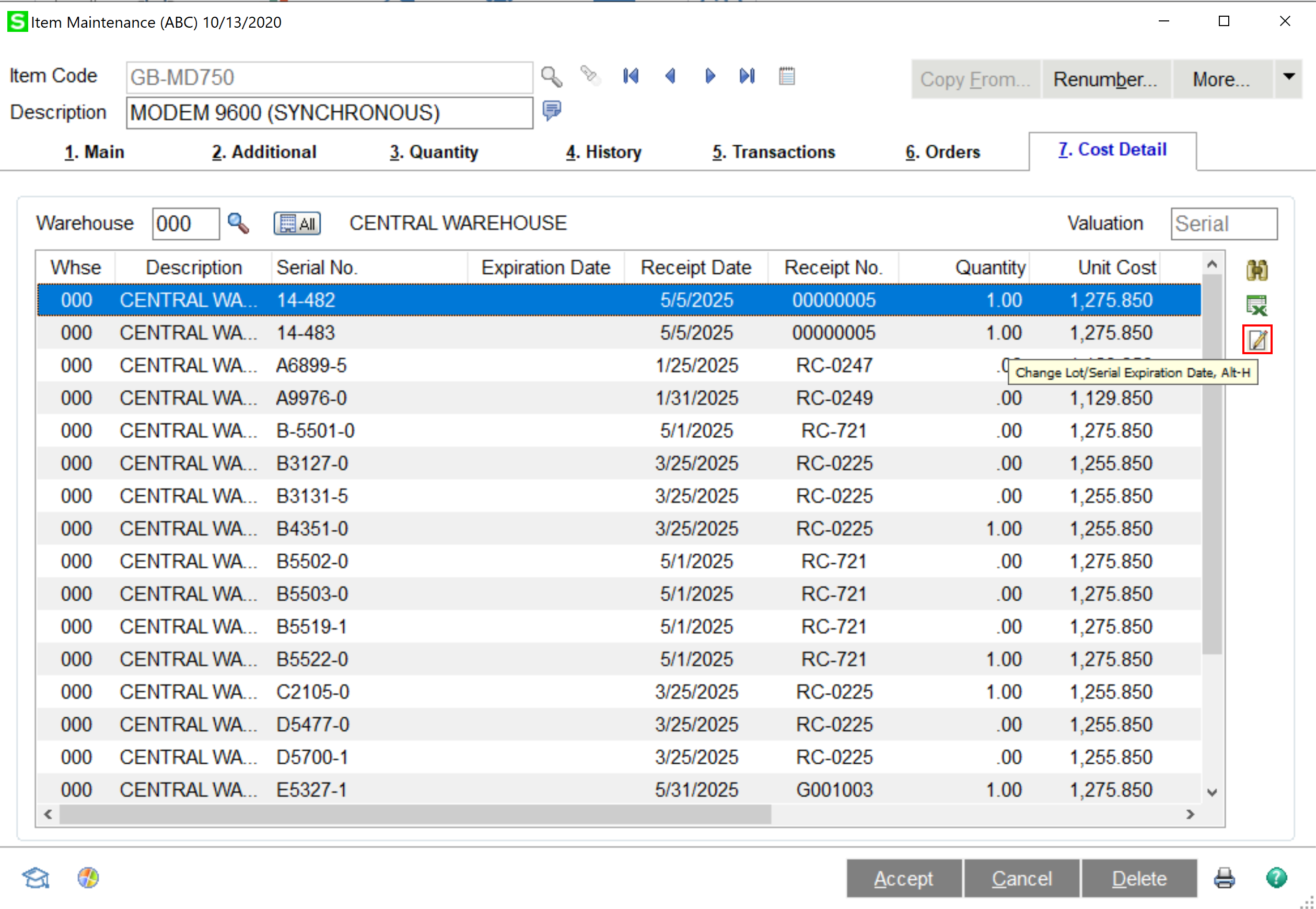Go to the previous item record
The image size is (1316, 909).
pyautogui.click(x=670, y=76)
